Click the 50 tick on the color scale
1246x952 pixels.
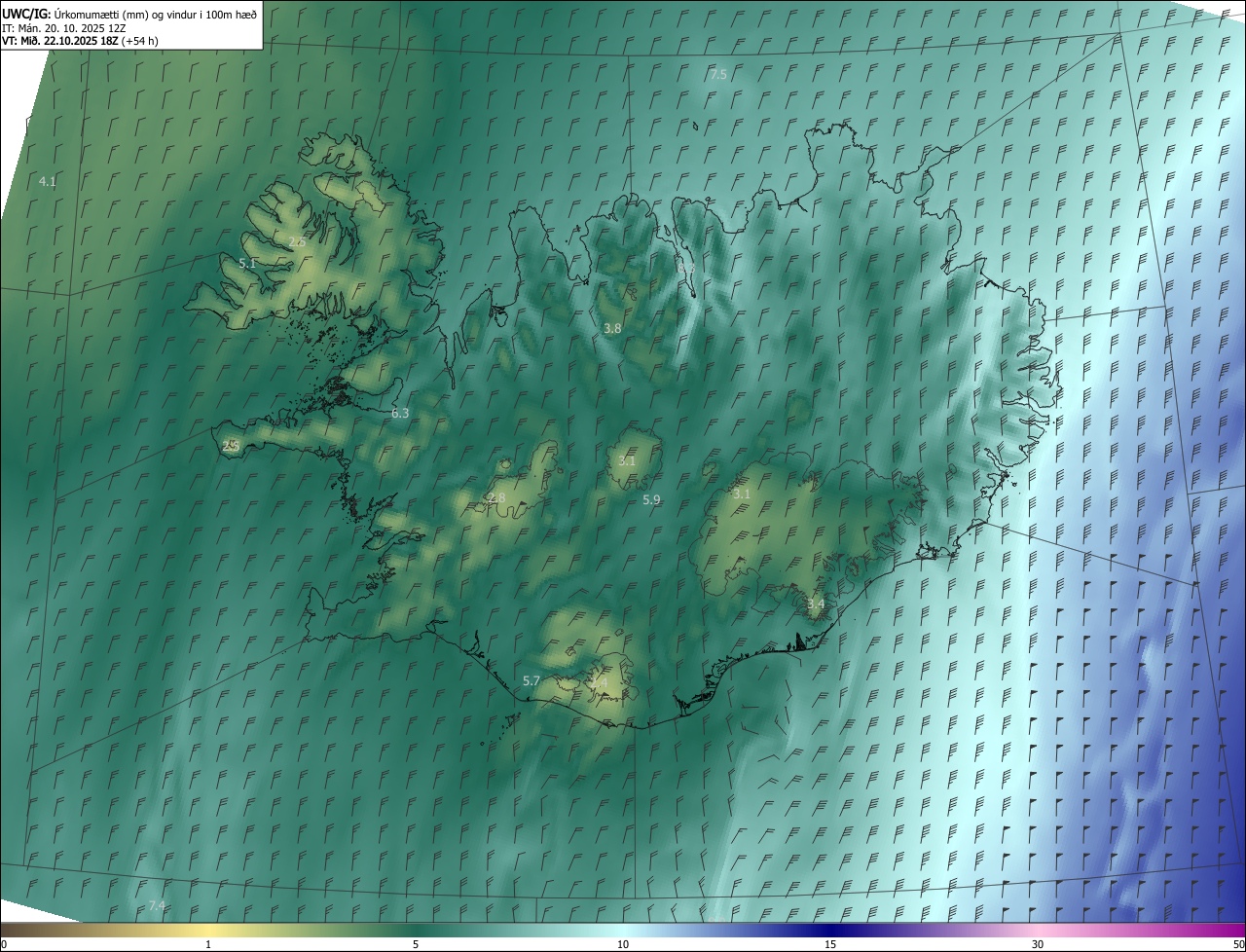pyautogui.click(x=1238, y=945)
